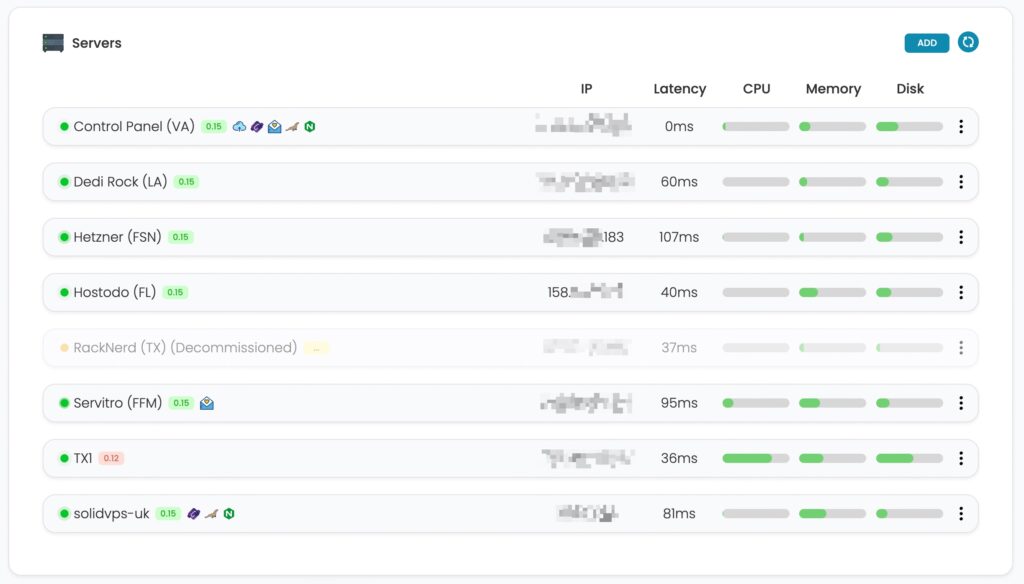Click the seal icon on the Control Panel row
This screenshot has height=584, width=1024.
click(x=292, y=127)
